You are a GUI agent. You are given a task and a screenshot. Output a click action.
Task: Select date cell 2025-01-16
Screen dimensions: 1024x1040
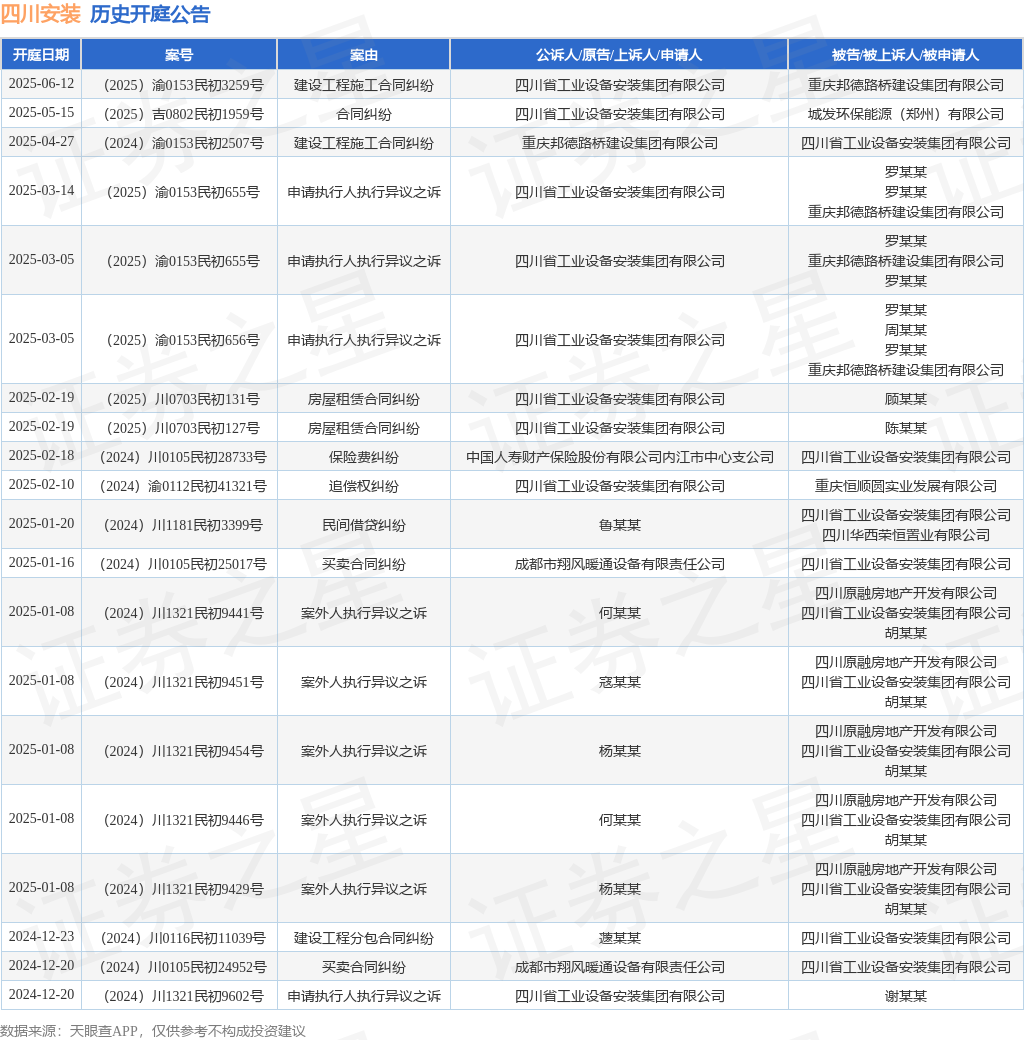point(41,563)
